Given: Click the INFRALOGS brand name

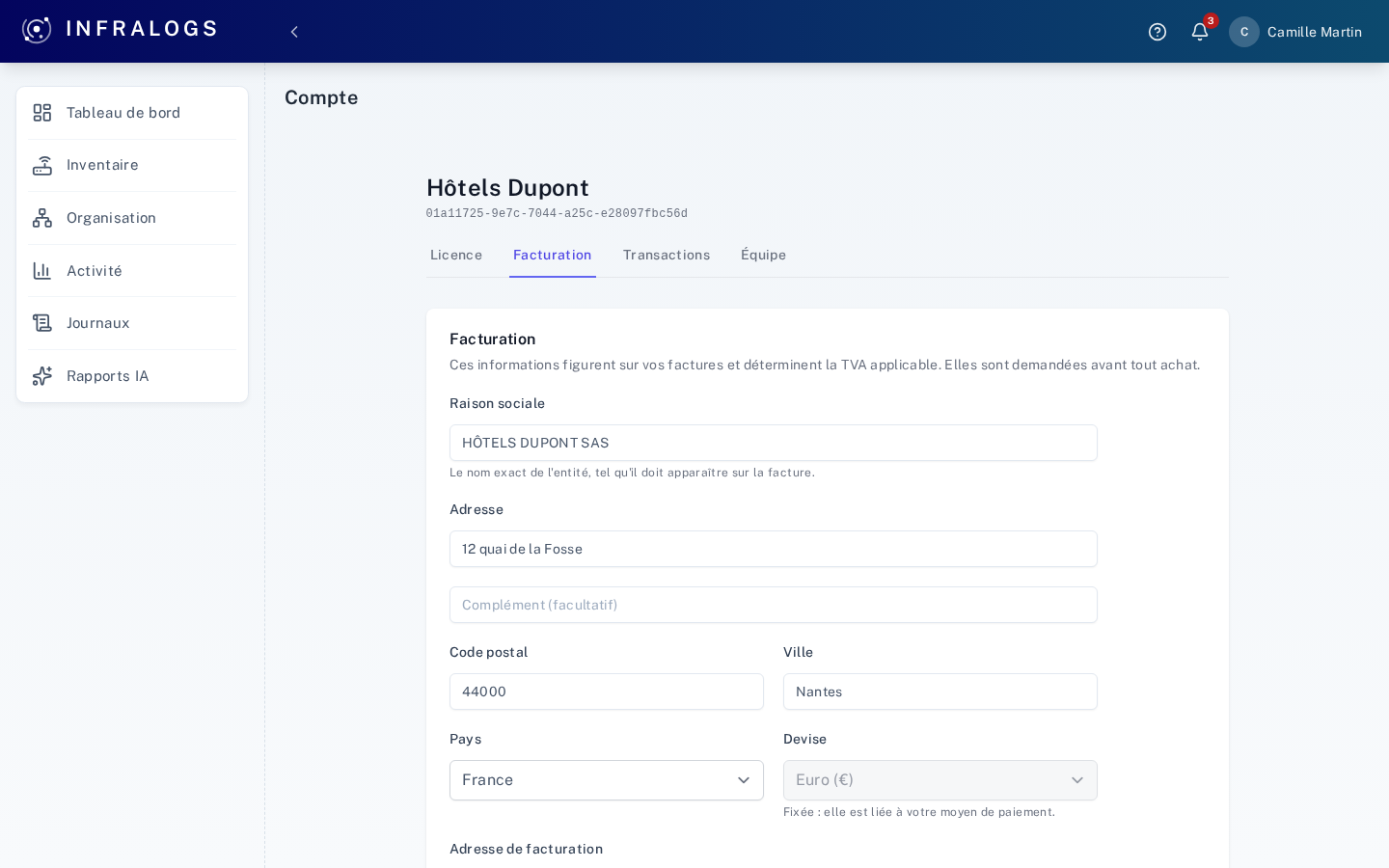Looking at the screenshot, I should [142, 29].
